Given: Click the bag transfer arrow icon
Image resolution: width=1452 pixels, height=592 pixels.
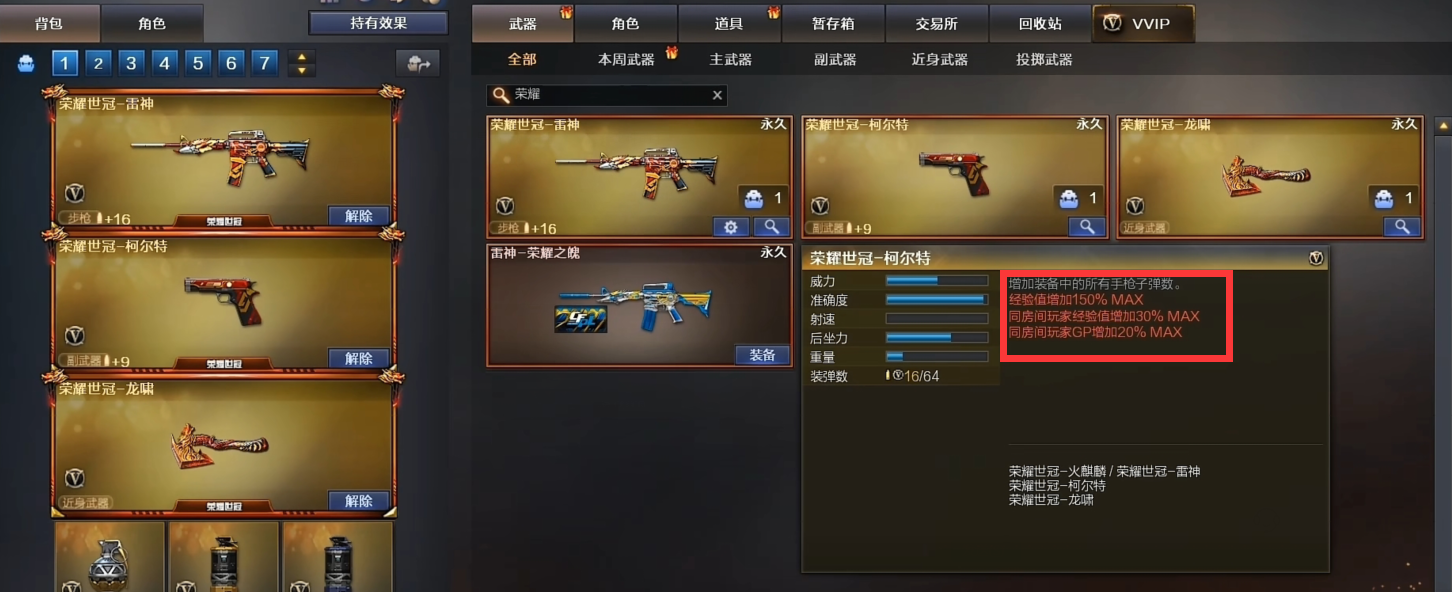Looking at the screenshot, I should click(x=418, y=63).
